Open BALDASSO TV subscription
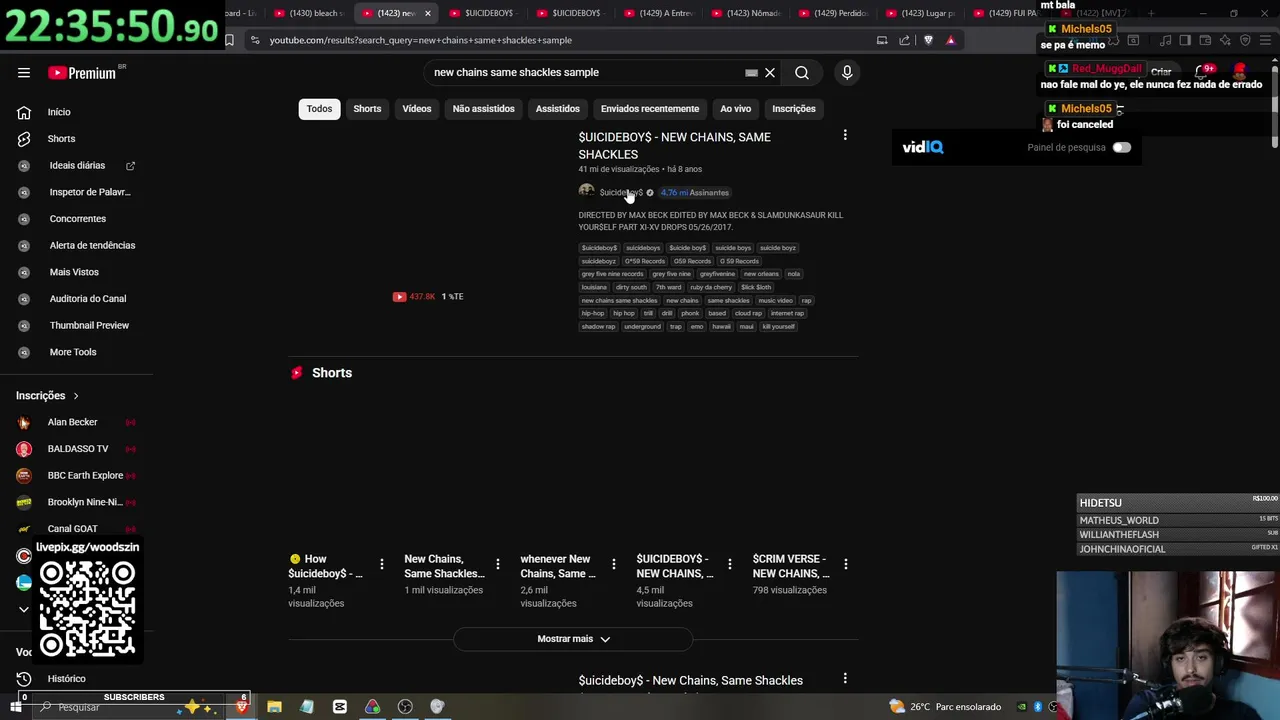1280x720 pixels. tap(77, 449)
